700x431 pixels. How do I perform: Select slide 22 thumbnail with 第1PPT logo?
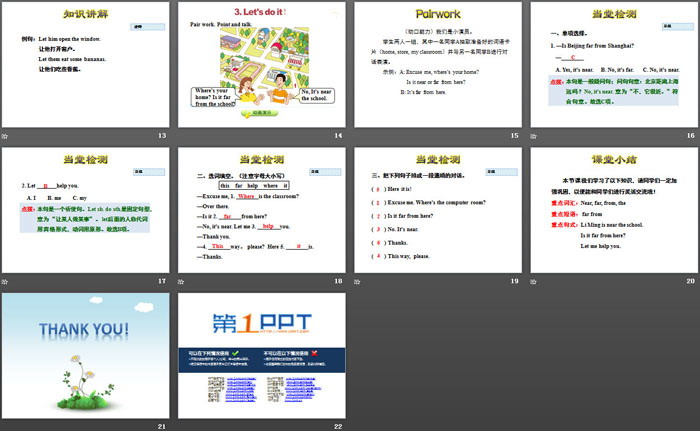[262, 356]
